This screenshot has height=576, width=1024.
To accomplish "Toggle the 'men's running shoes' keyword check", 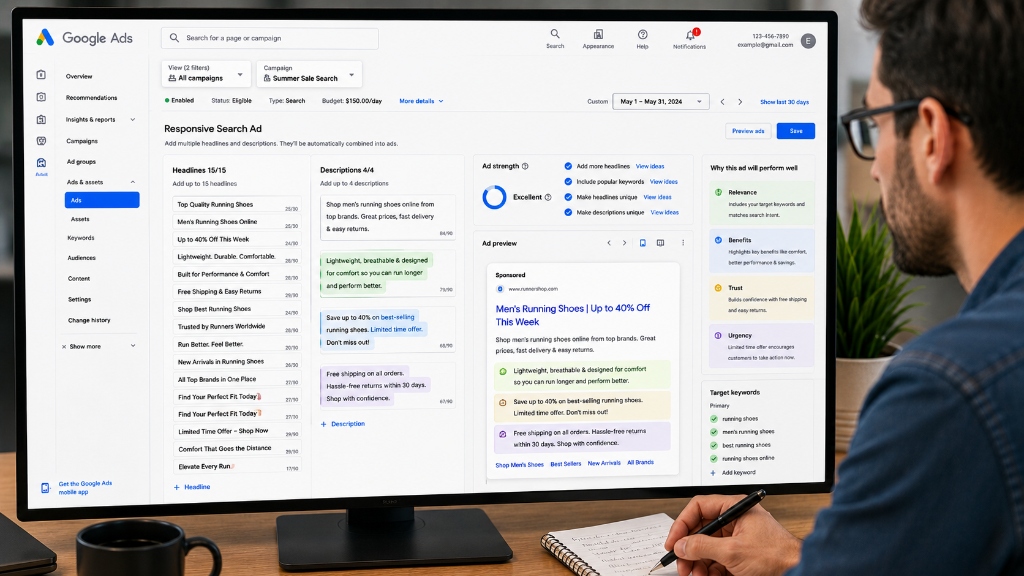I will click(714, 432).
